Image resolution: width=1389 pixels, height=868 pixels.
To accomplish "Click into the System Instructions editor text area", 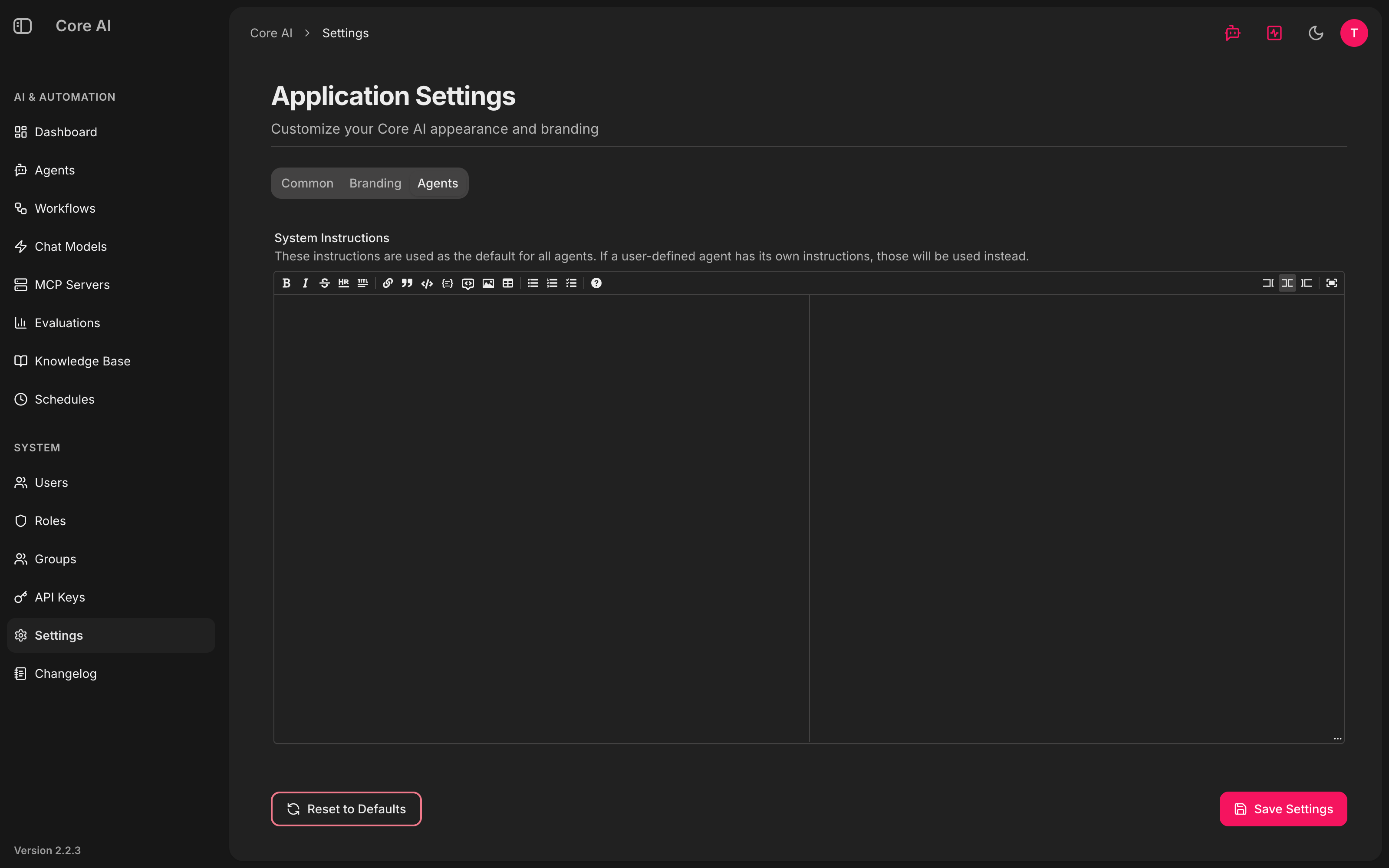I will click(x=541, y=518).
